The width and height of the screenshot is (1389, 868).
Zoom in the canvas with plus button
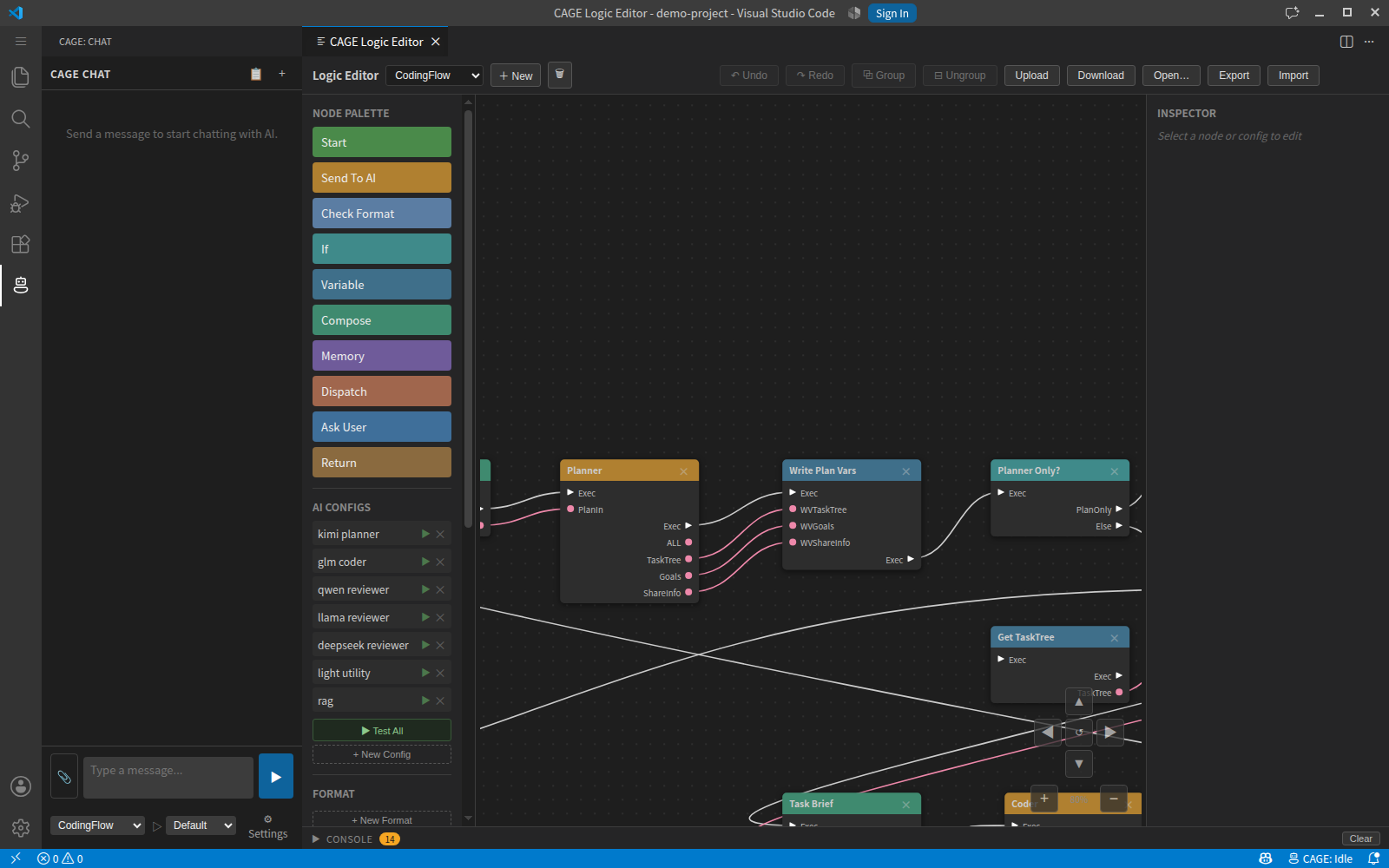click(1044, 799)
